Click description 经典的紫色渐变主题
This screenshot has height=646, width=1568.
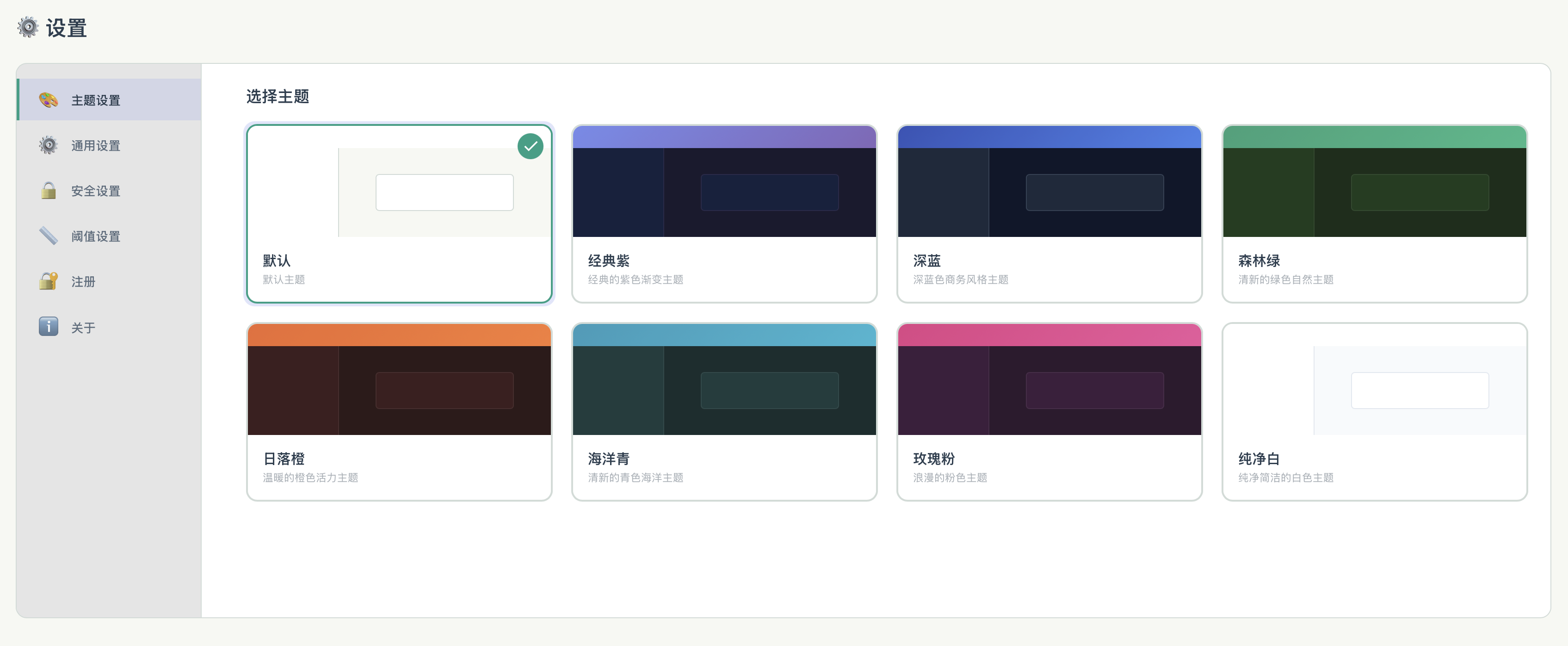636,280
